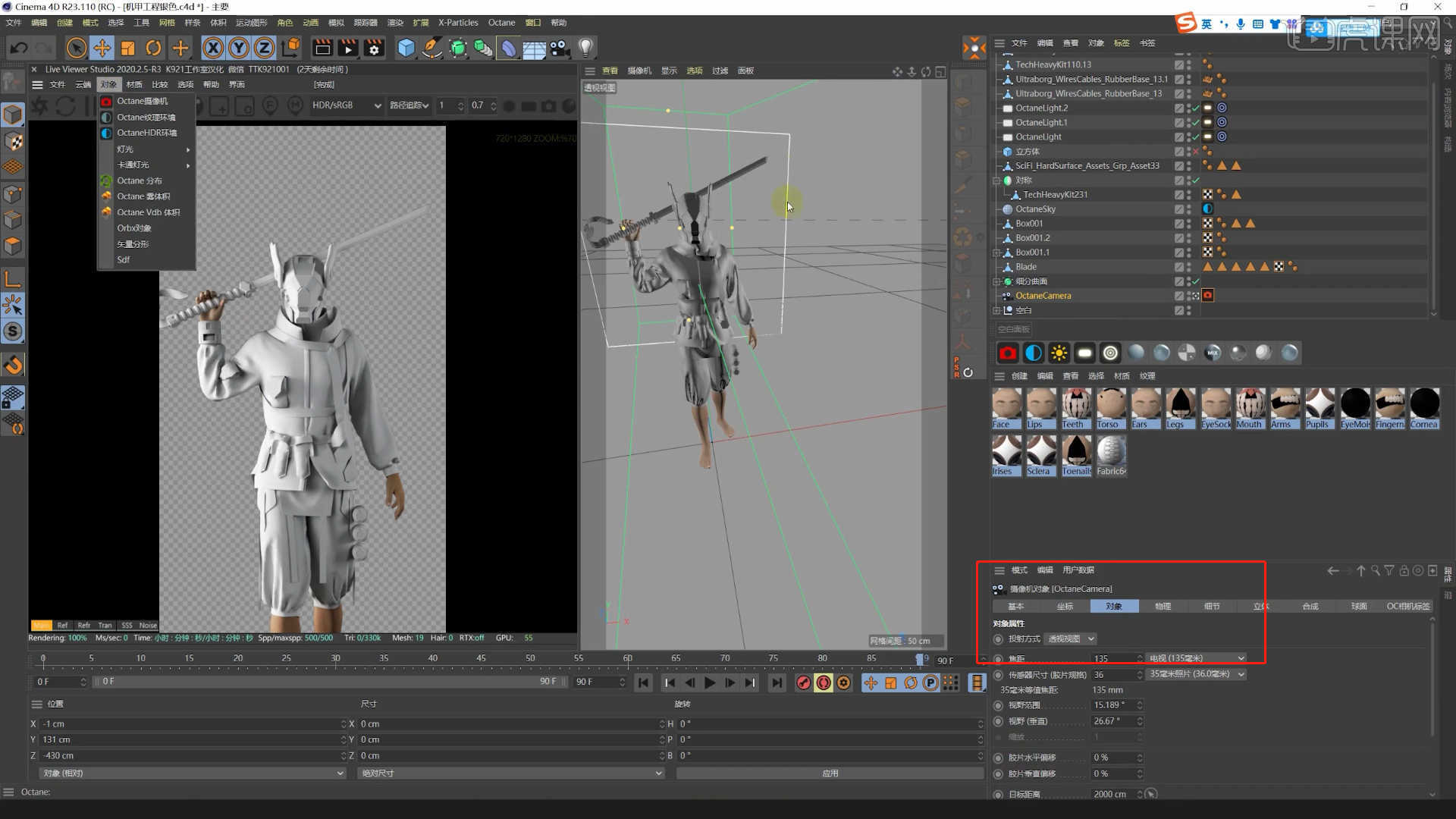The image size is (1456, 819).
Task: Open the X-Particles menu
Action: point(458,22)
